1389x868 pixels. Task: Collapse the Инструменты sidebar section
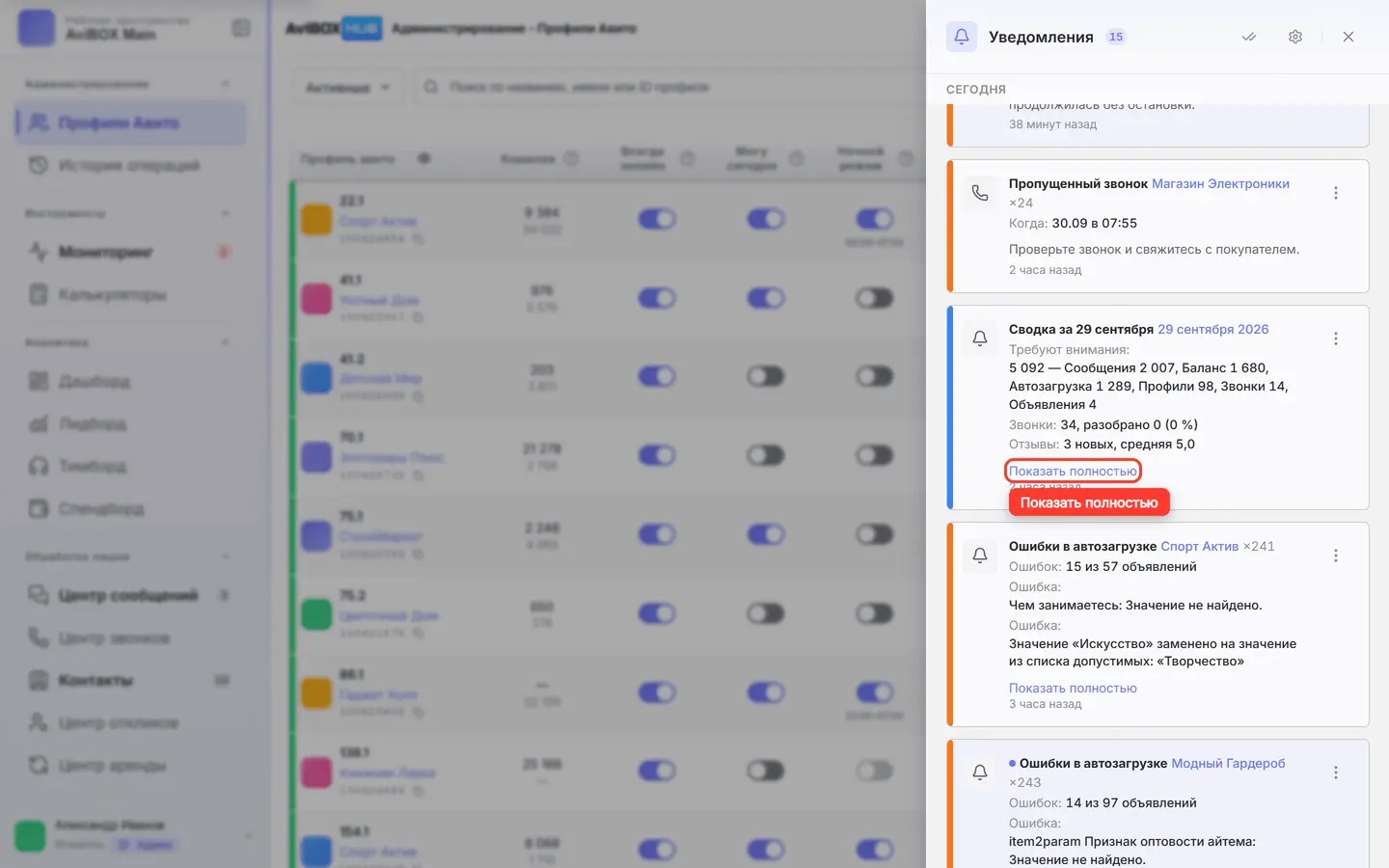[x=226, y=213]
